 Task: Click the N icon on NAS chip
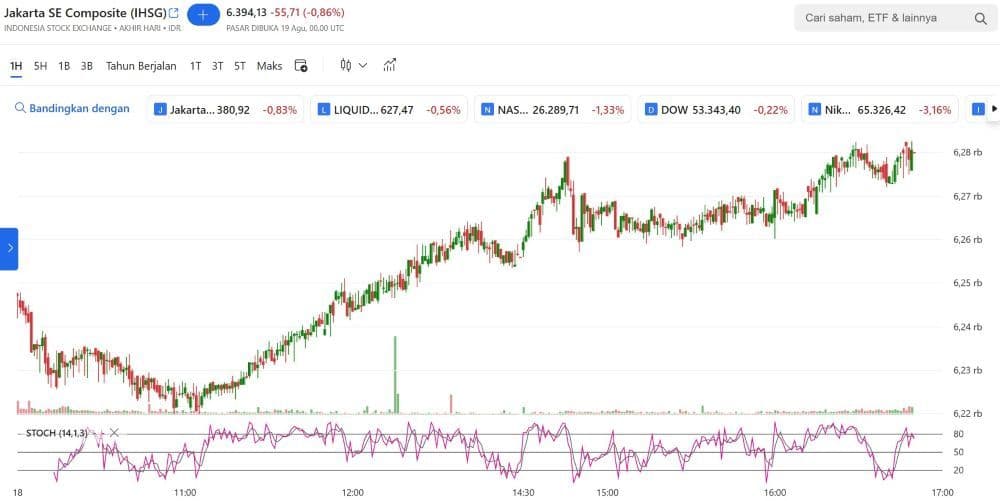click(x=488, y=110)
